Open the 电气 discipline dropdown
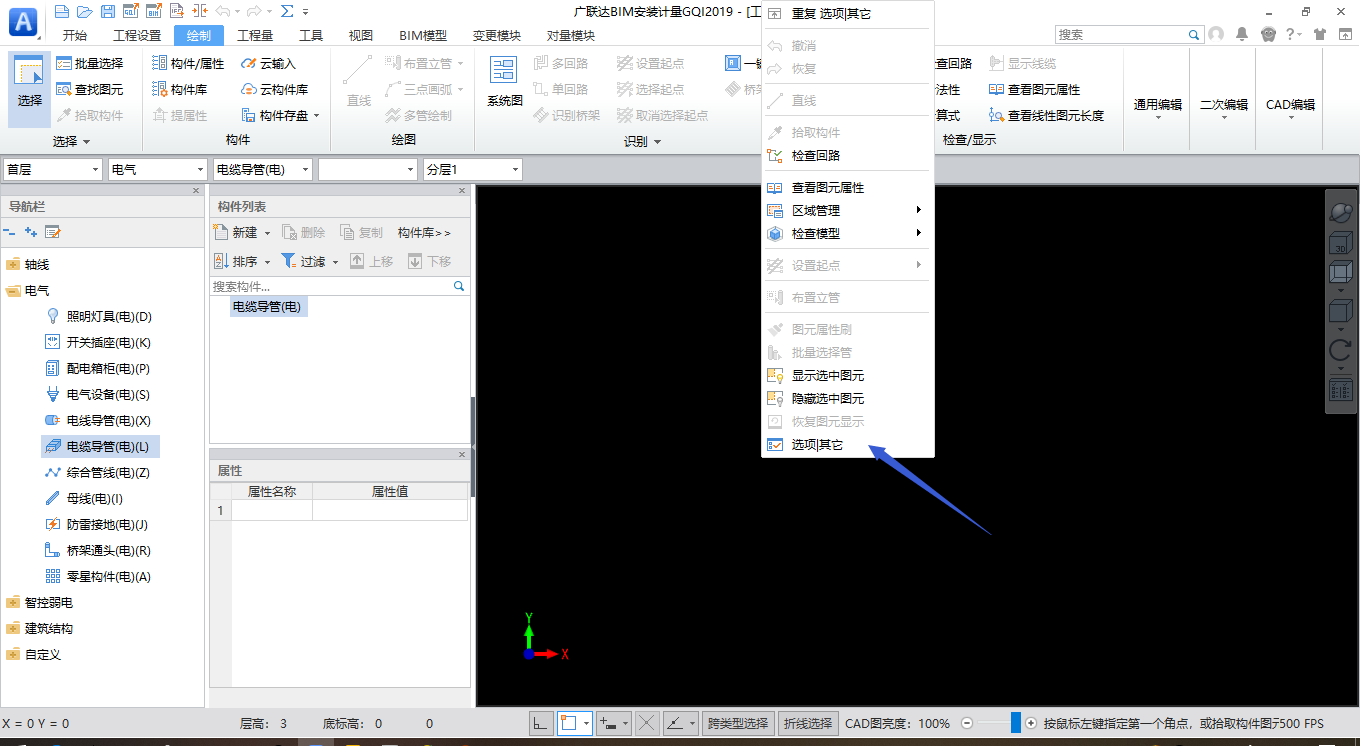 (x=158, y=170)
